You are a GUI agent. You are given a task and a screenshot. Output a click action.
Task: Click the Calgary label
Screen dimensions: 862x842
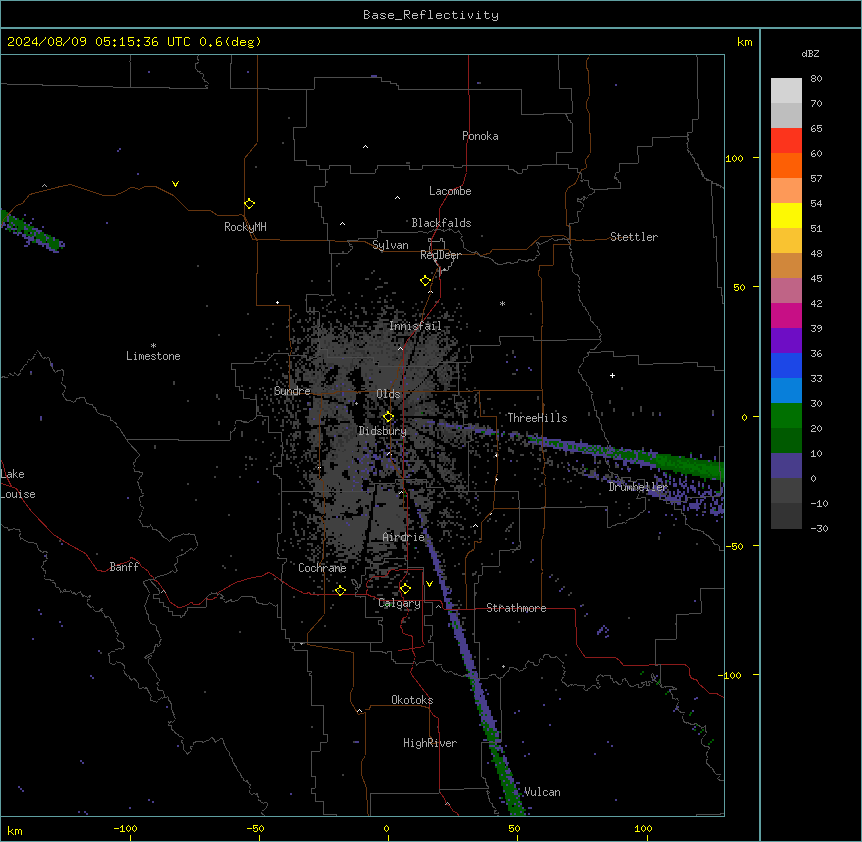click(399, 603)
